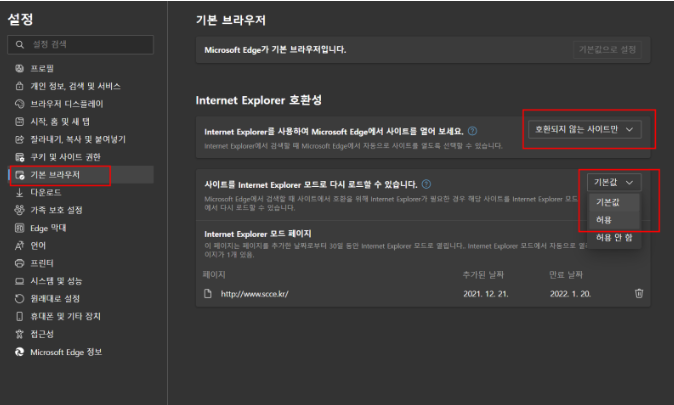Screen dimensions: 674x405
Task: Open 프린터 settings section
Action: tap(42, 263)
